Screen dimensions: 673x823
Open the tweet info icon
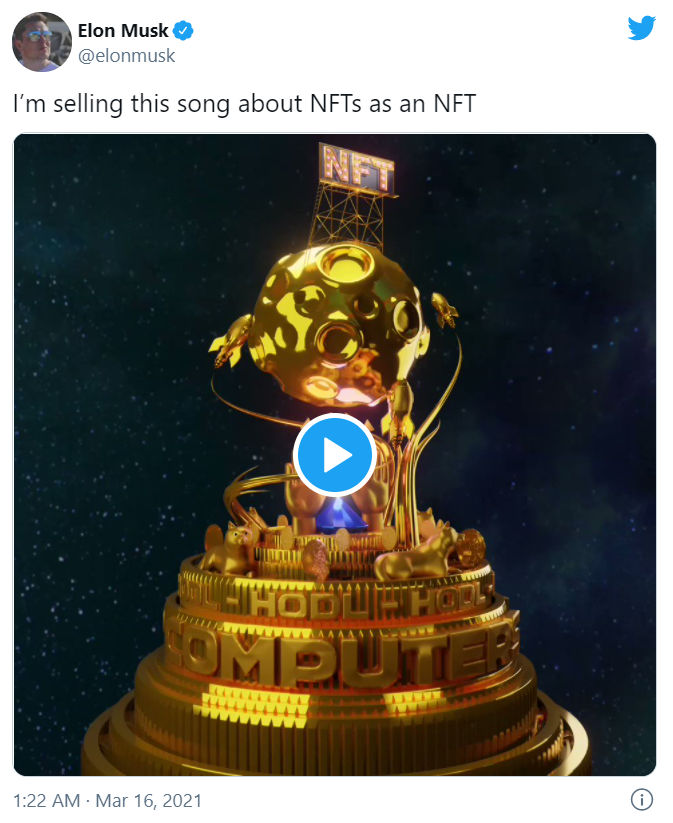(642, 800)
